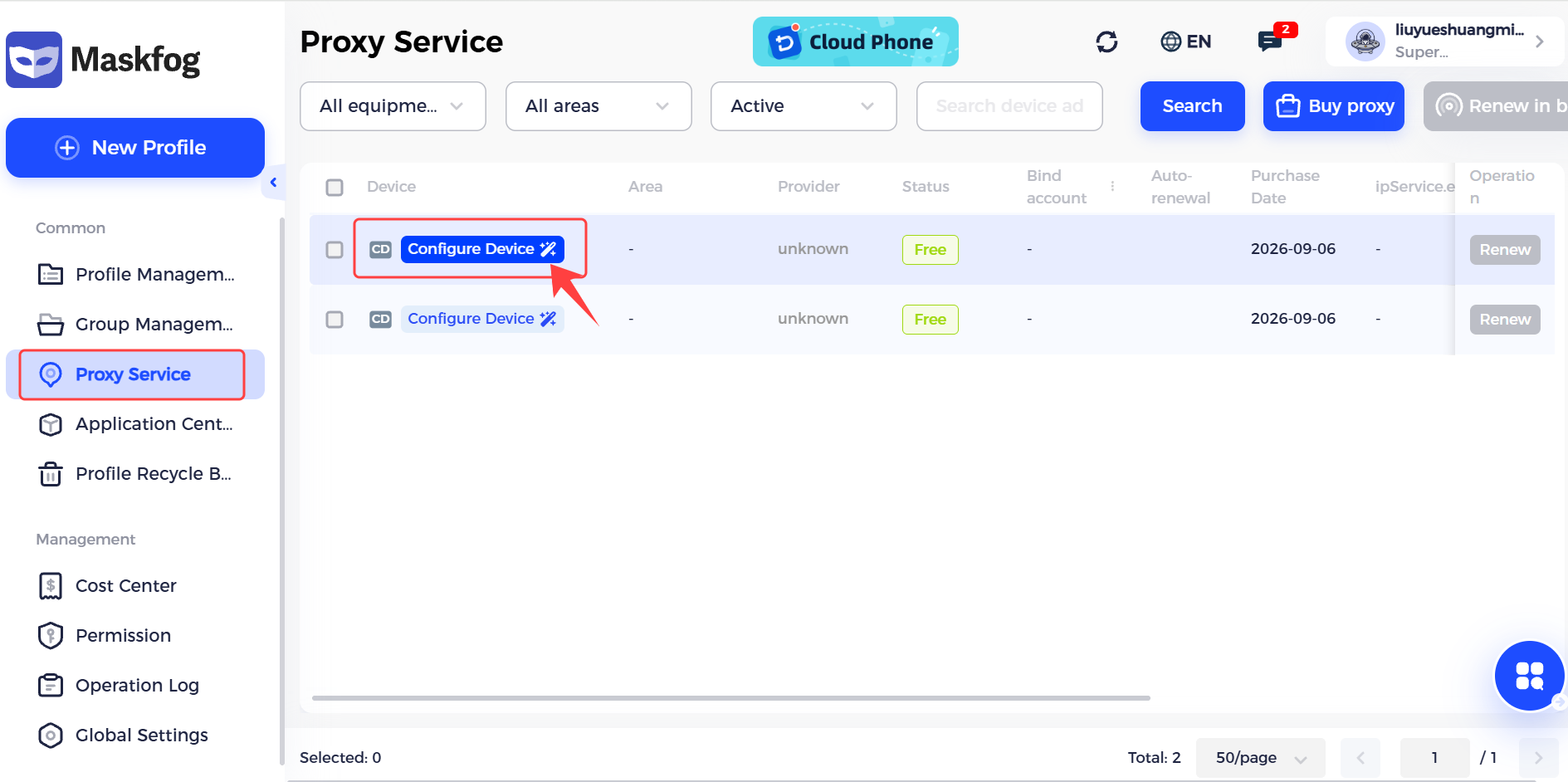Open the EN language globe selector
The image size is (1568, 782).
coord(1185,42)
